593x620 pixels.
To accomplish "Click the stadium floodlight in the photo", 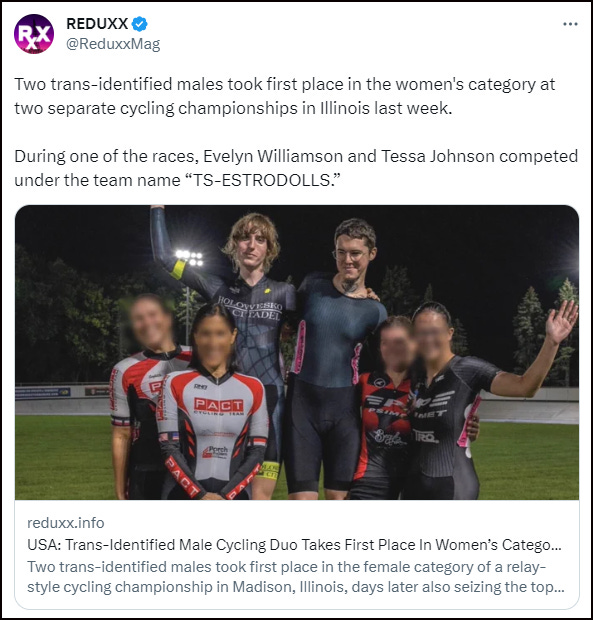I will [190, 257].
